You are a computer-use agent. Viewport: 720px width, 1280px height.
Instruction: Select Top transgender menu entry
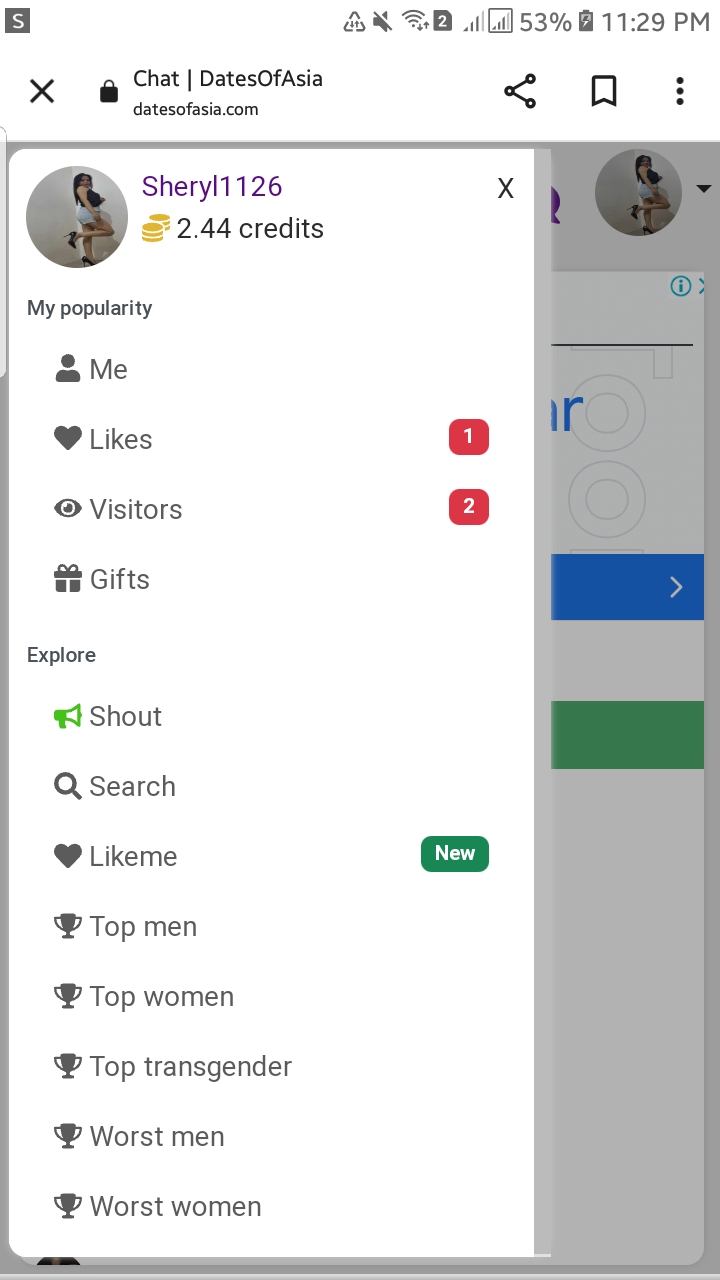pos(190,1066)
